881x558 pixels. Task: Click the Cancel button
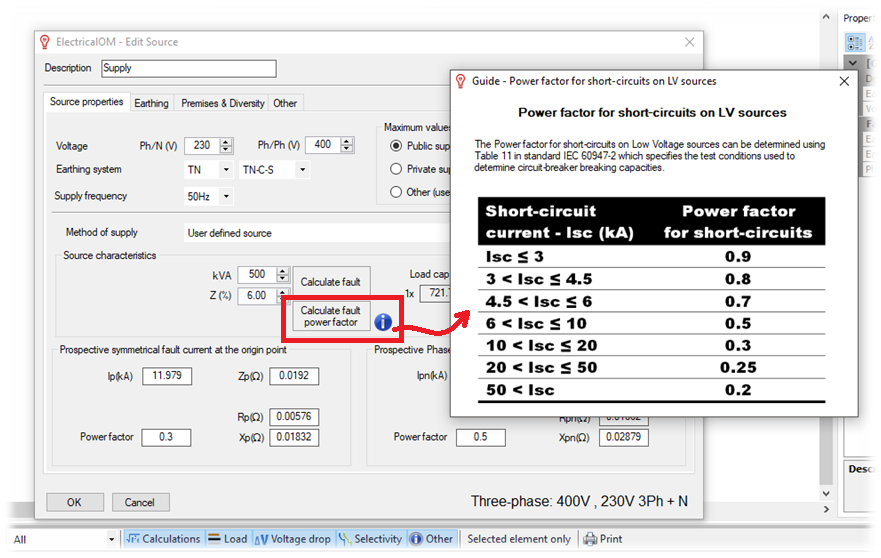click(x=139, y=502)
